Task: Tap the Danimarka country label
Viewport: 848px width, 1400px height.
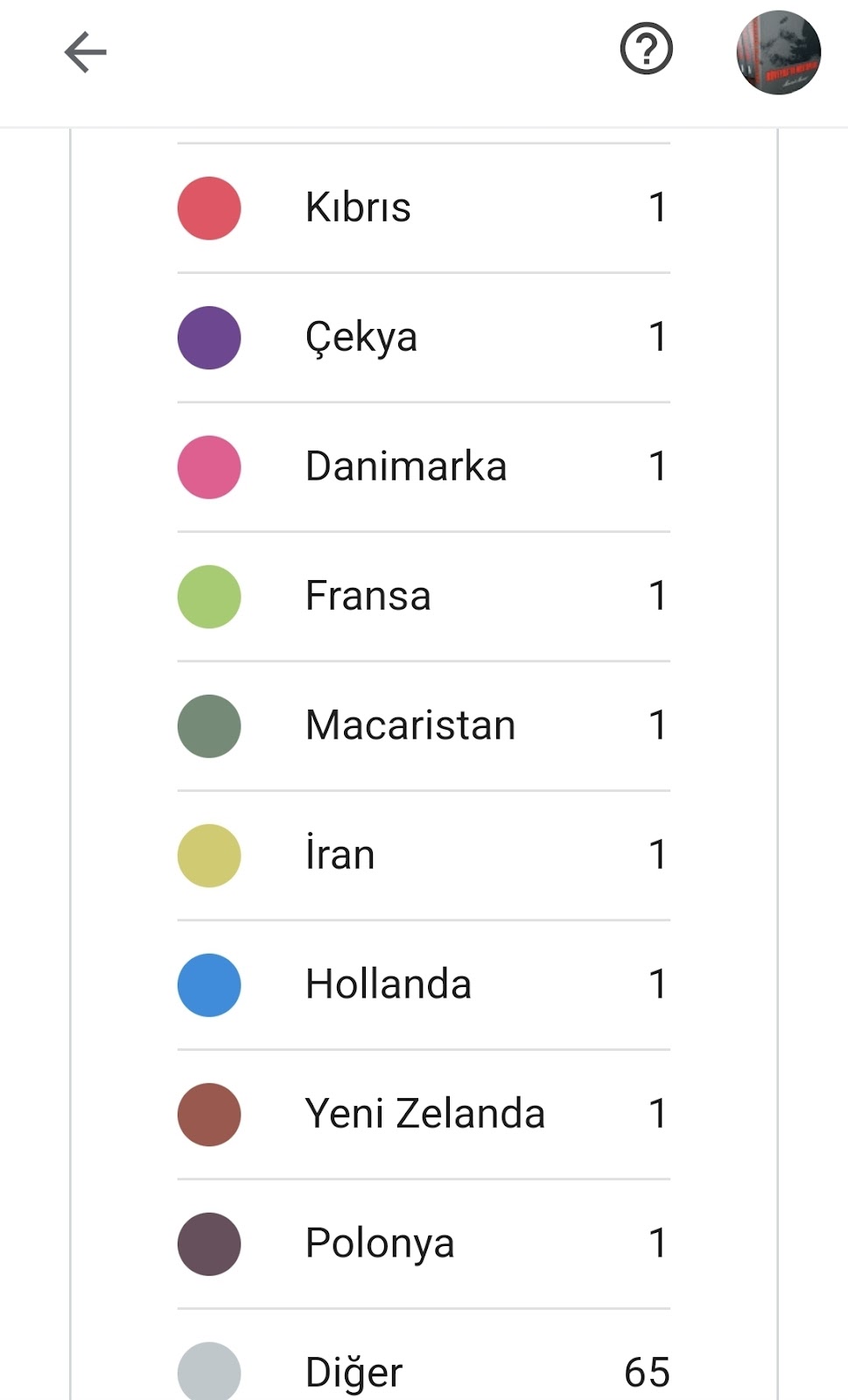Action: click(406, 466)
